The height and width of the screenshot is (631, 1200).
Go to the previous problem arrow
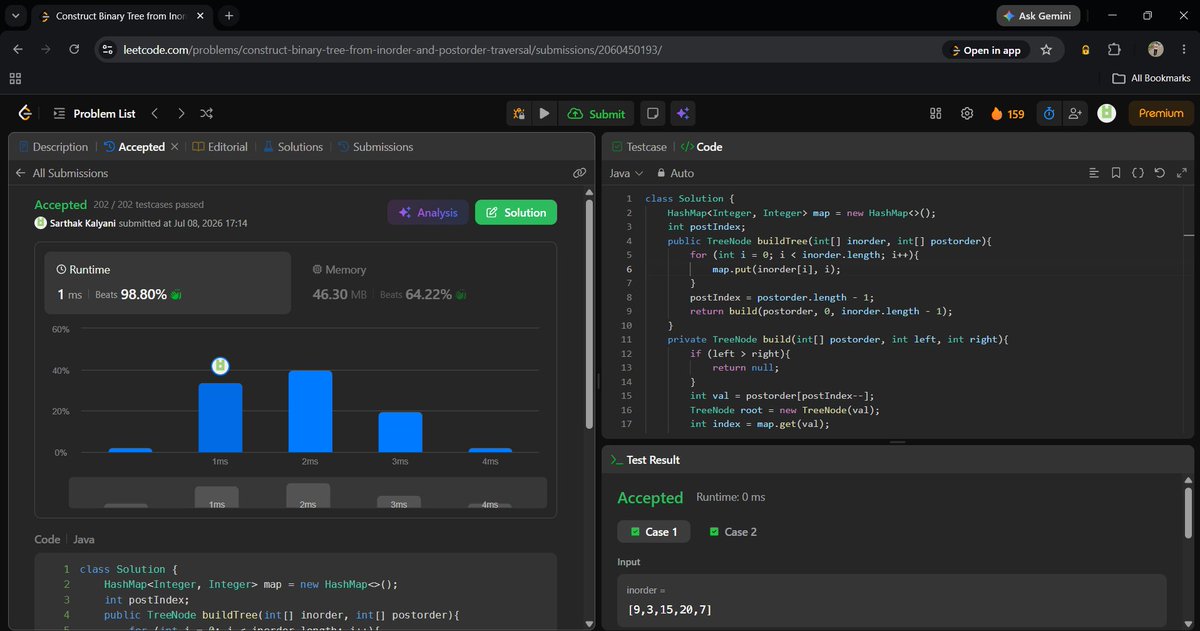154,113
